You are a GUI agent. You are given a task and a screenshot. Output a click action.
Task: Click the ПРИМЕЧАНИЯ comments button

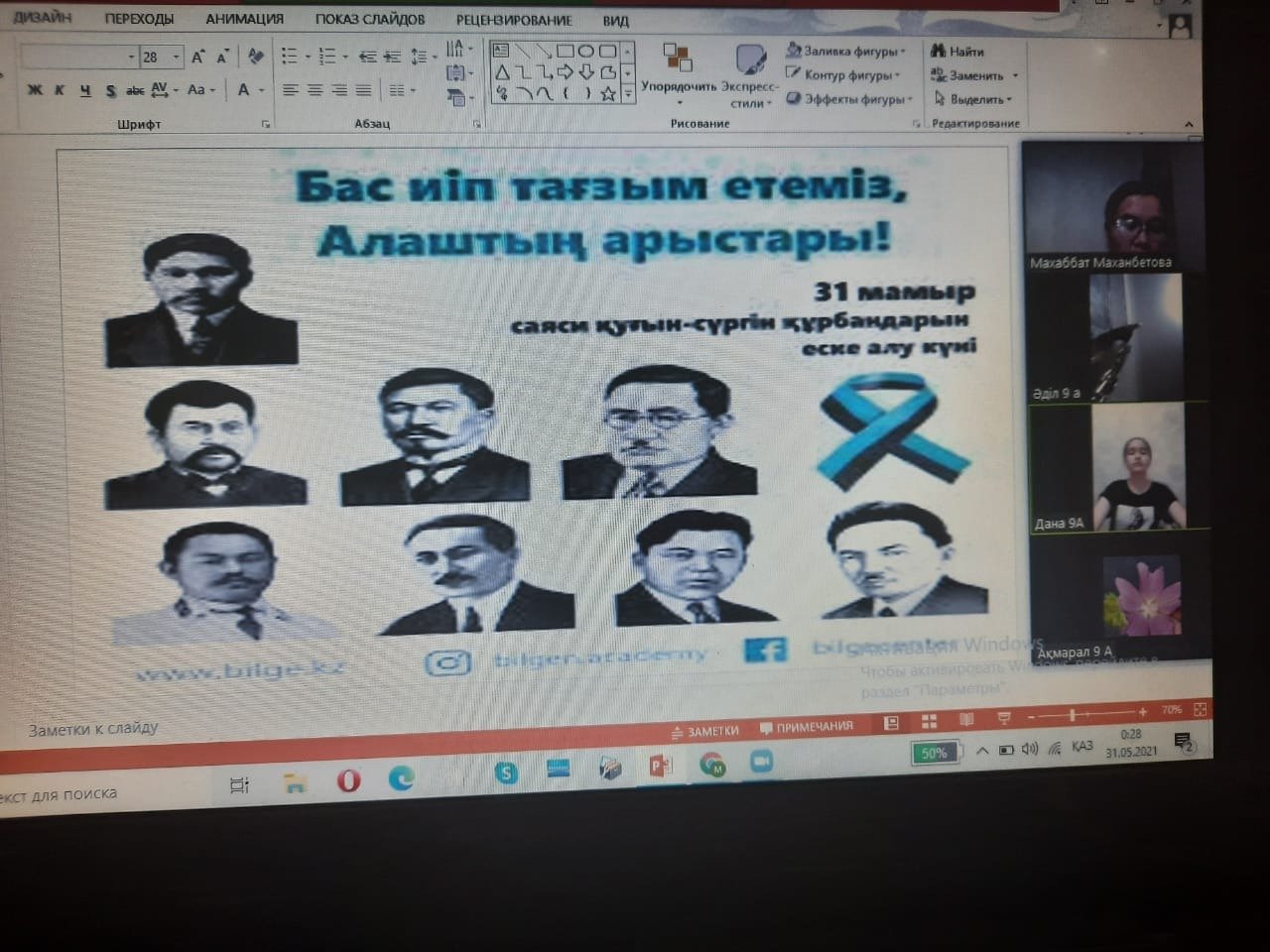[x=806, y=727]
